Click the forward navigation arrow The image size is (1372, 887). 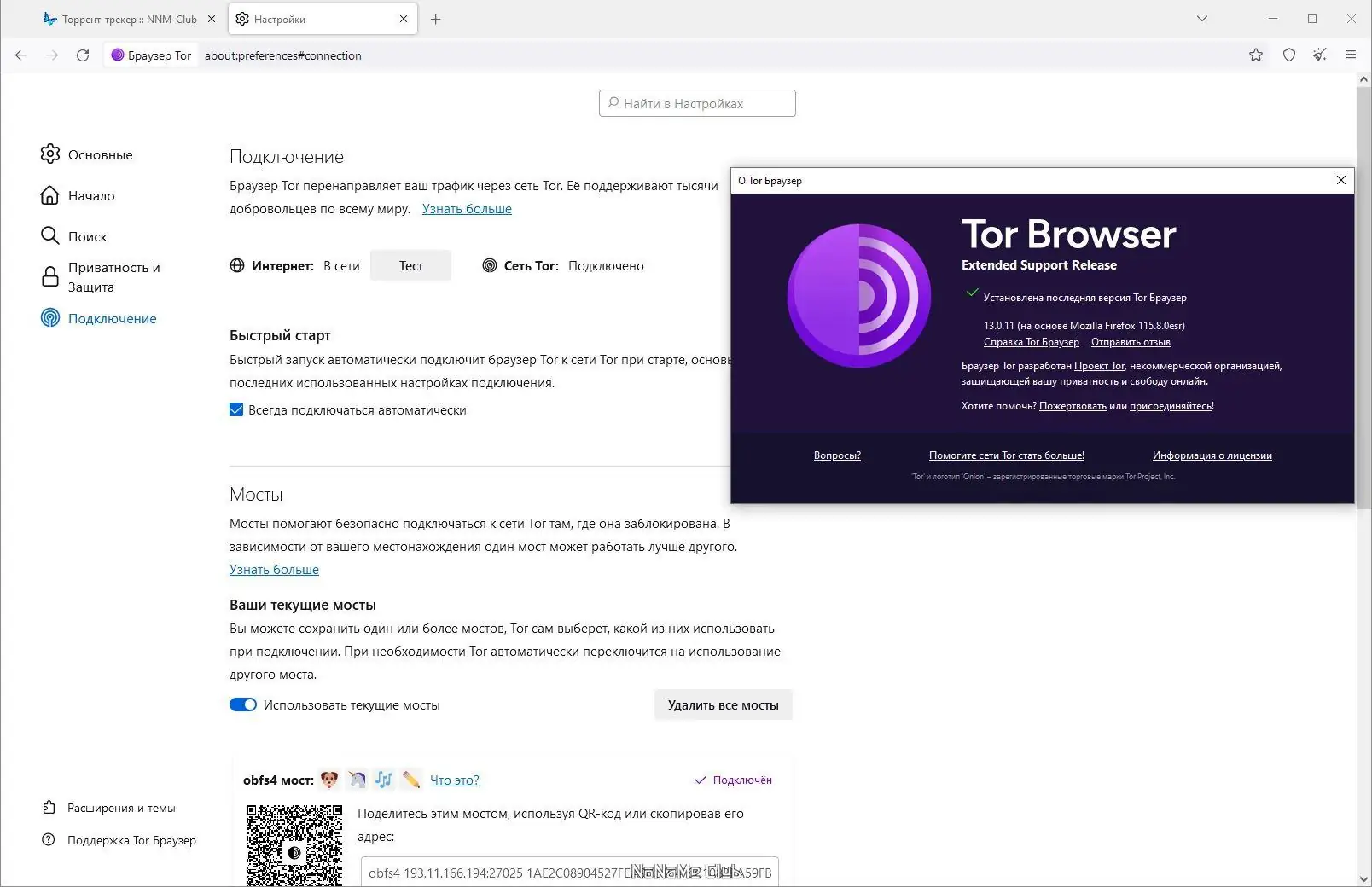tap(52, 55)
